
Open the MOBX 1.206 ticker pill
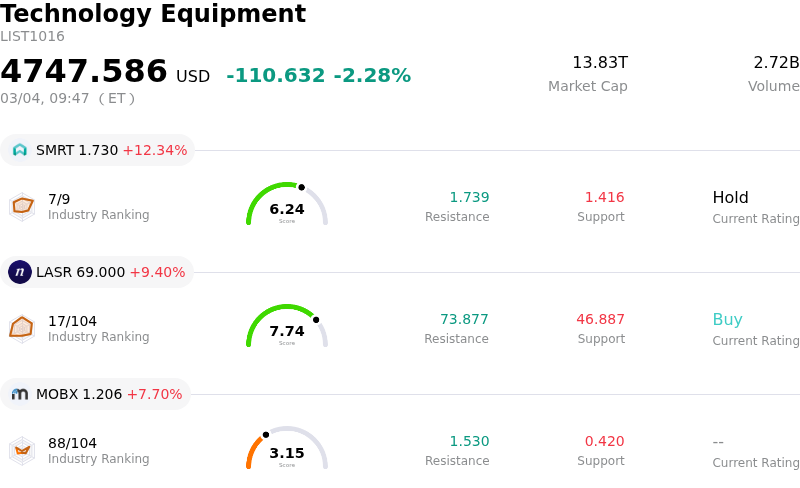tap(96, 394)
